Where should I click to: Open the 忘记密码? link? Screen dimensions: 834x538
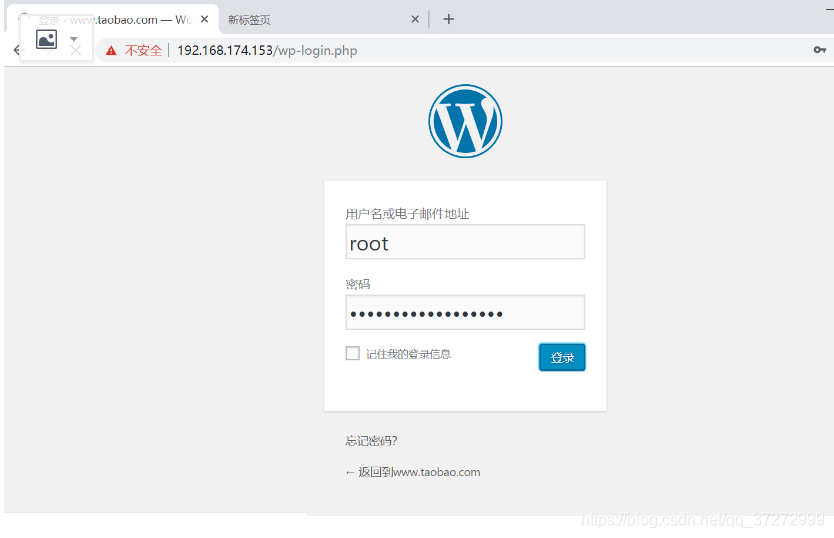(371, 441)
